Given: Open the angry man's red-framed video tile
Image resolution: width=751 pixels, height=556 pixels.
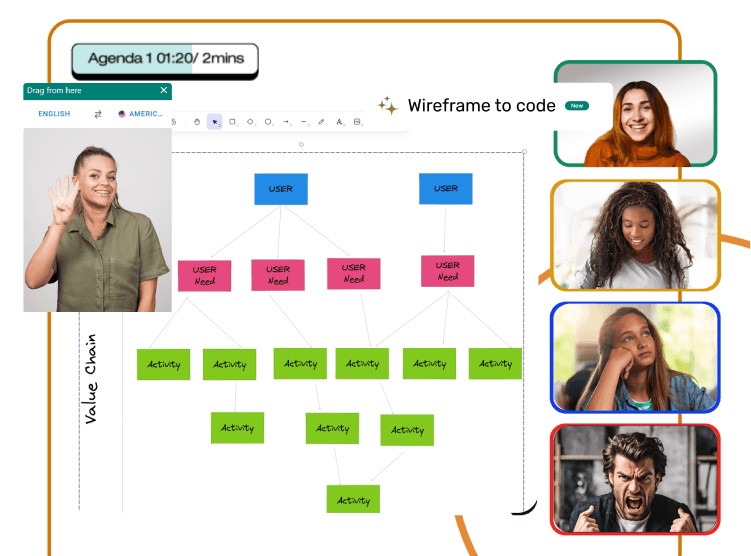Looking at the screenshot, I should (x=635, y=479).
